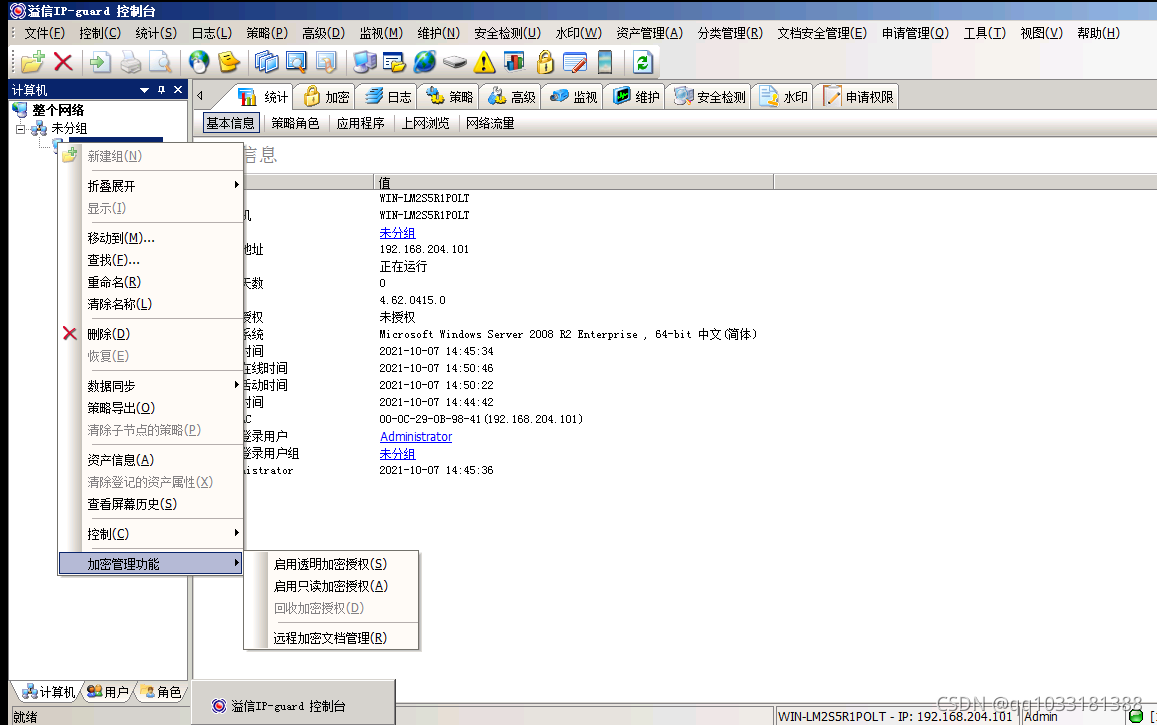Choose 启用透明加密授权(S) from submenu
Viewport: 1157px width, 725px height.
331,564
